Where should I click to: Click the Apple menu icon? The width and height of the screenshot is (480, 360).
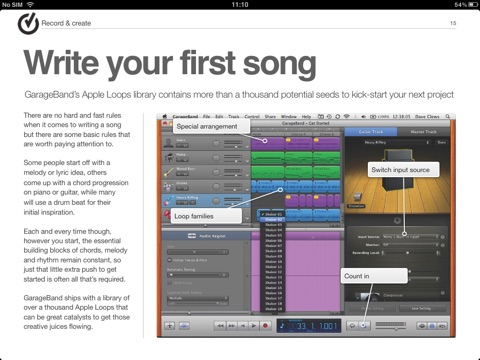tap(164, 117)
